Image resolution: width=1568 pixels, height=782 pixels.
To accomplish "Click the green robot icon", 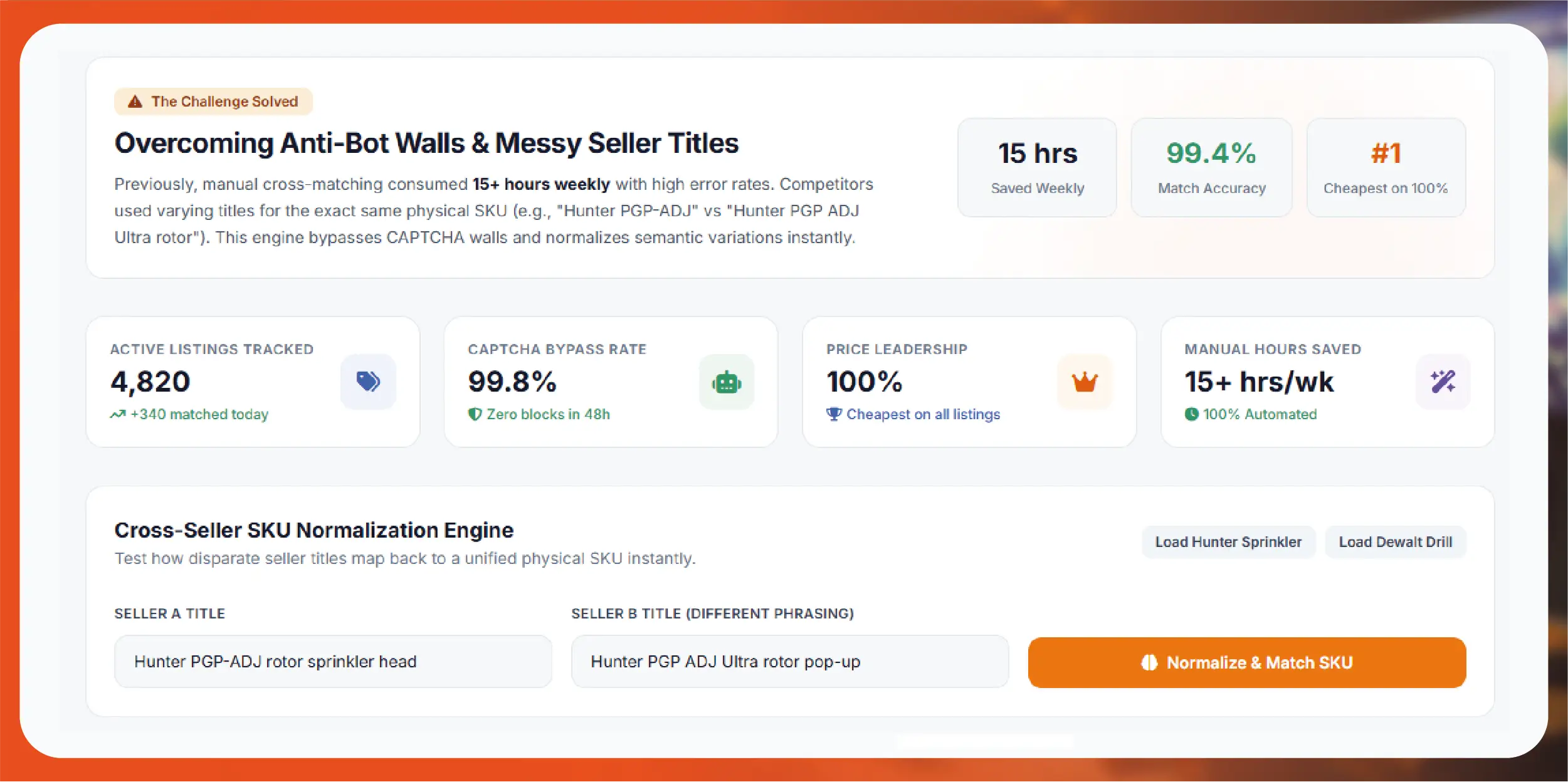I will pyautogui.click(x=727, y=382).
